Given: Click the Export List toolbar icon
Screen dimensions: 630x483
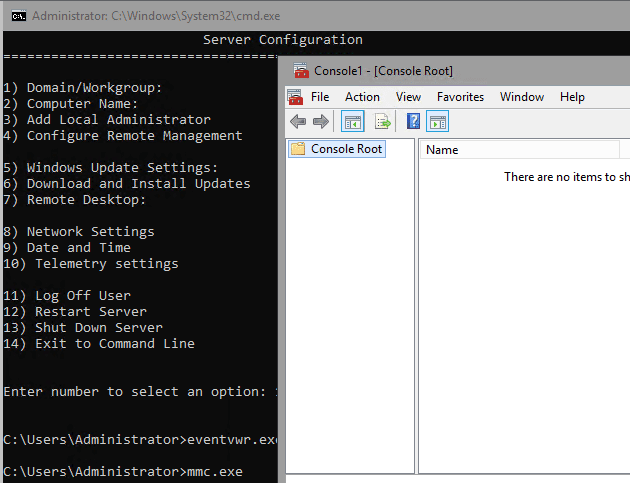Looking at the screenshot, I should [x=382, y=122].
